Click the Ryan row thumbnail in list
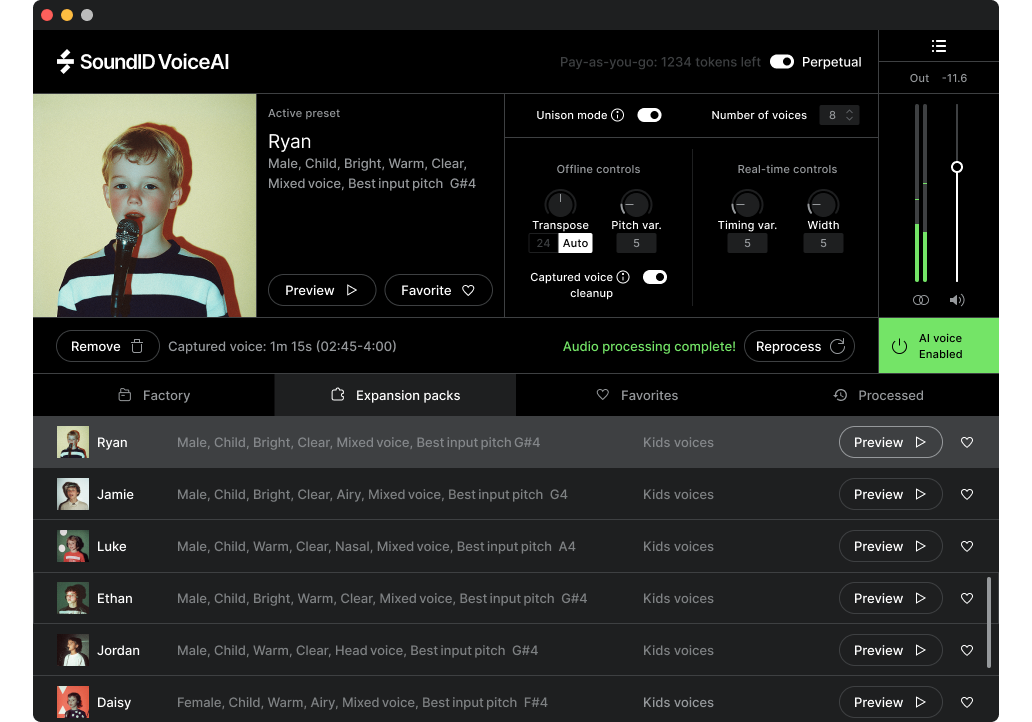 pyautogui.click(x=72, y=442)
